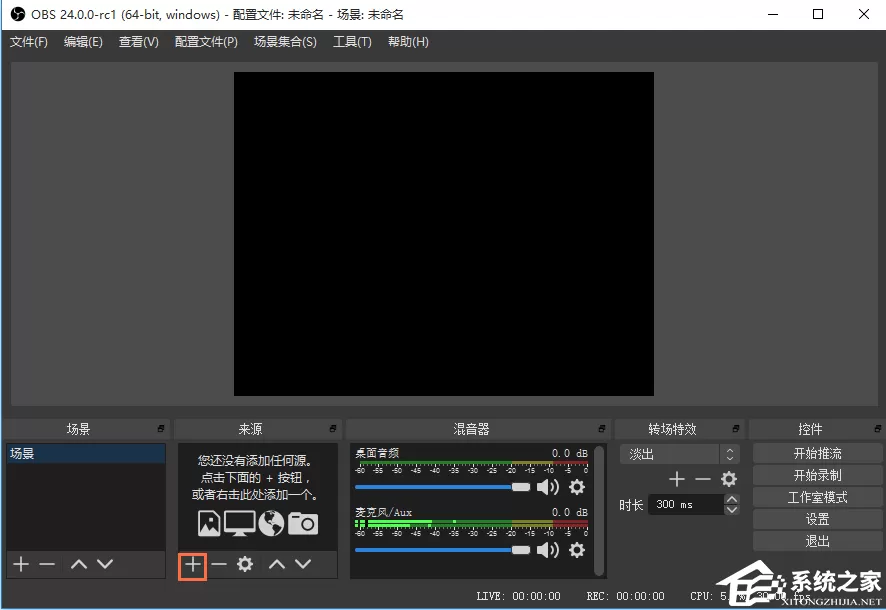Open 麦克风/Aux audio settings gear

point(577,550)
